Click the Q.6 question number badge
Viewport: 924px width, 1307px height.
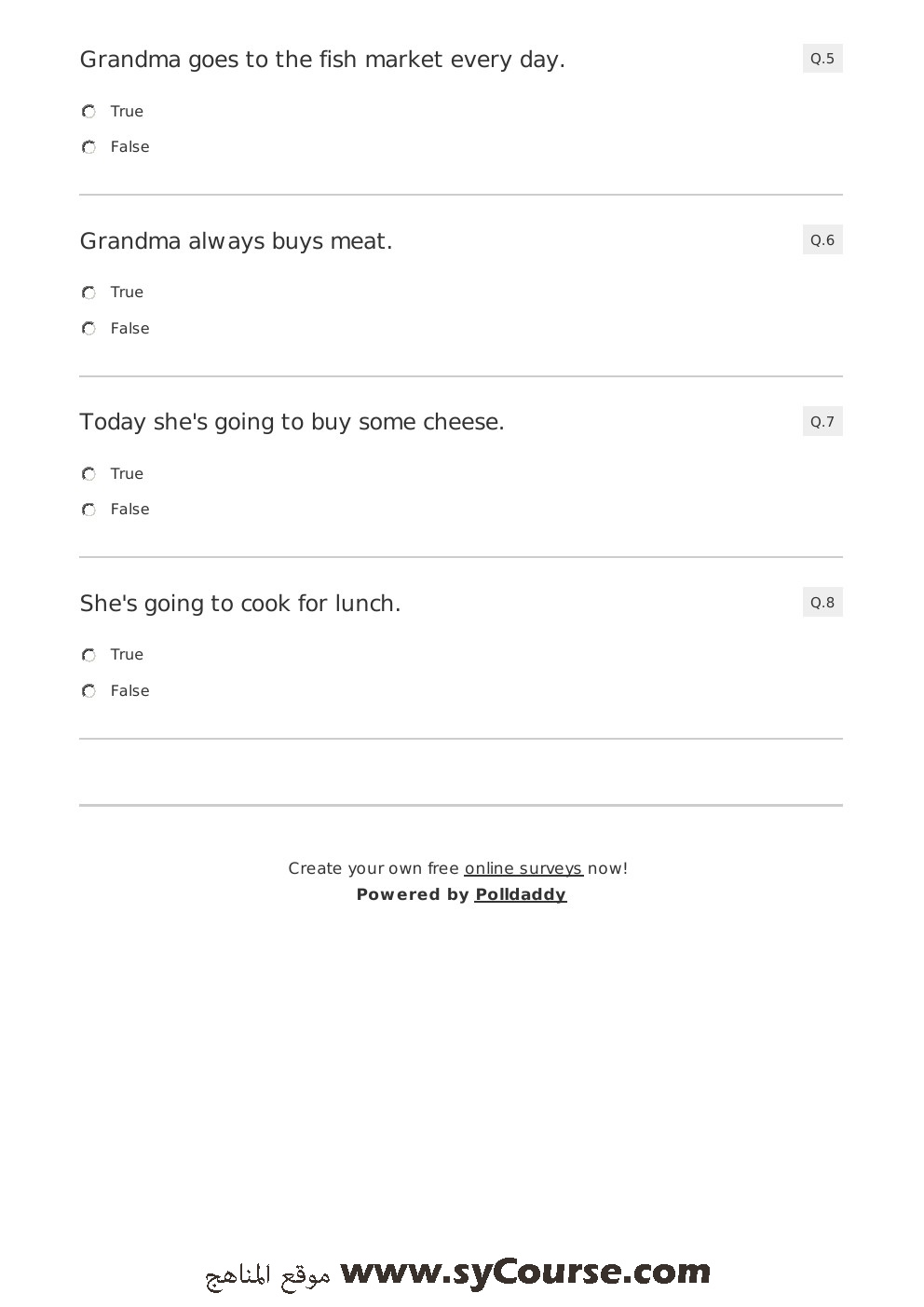[x=822, y=240]
